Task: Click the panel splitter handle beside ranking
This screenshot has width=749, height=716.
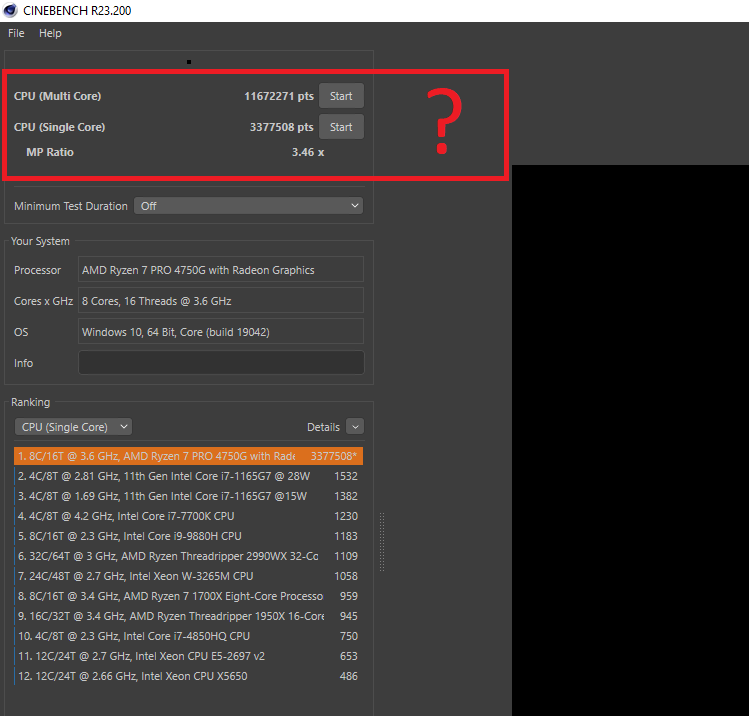Action: click(x=382, y=542)
